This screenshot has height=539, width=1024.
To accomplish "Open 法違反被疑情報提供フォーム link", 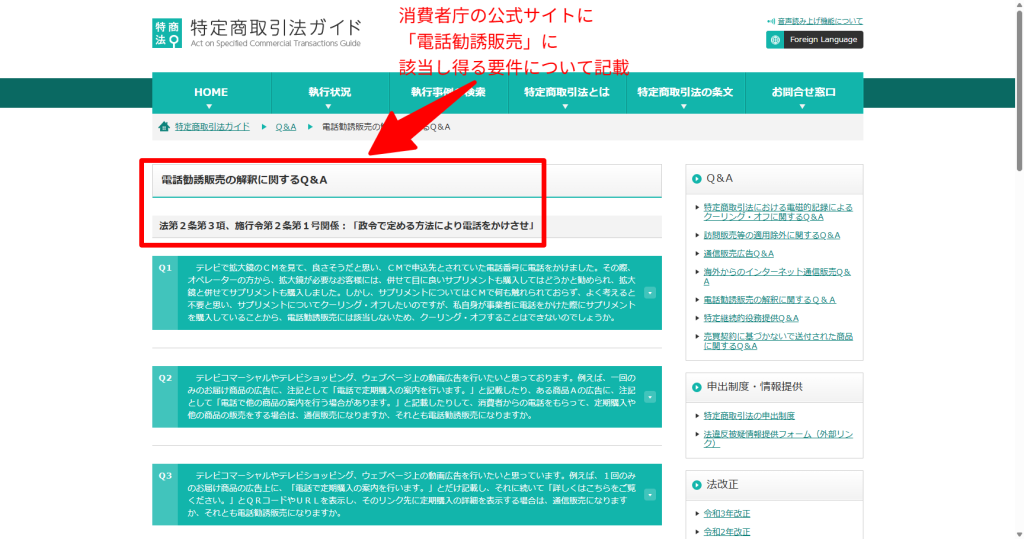I will click(778, 438).
